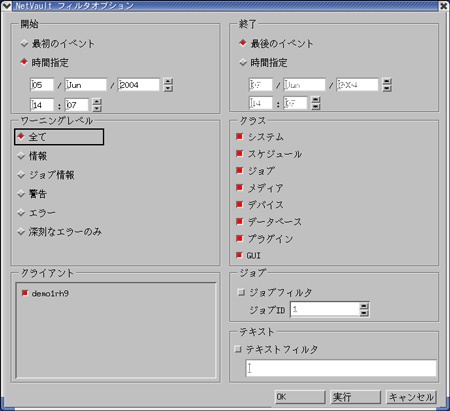
Task: Select 最後のイベント radio in 終了 section
Action: click(243, 43)
